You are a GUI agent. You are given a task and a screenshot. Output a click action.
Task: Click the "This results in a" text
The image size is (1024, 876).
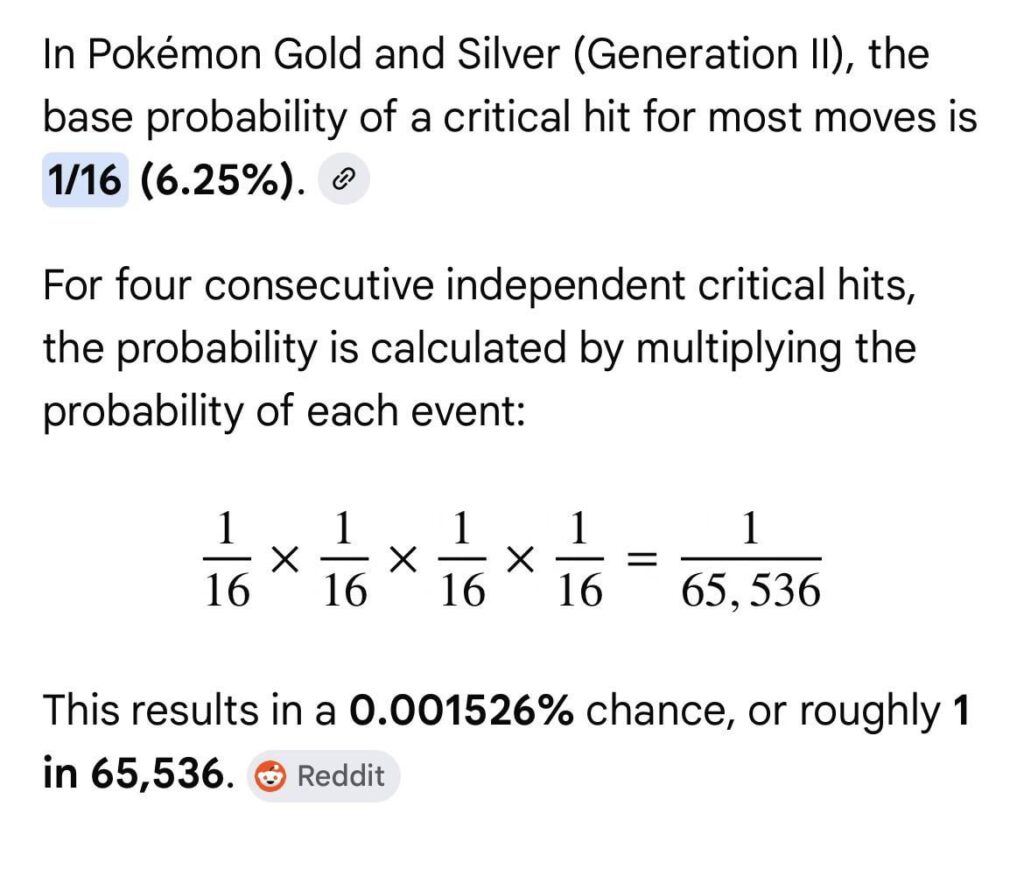tap(190, 711)
